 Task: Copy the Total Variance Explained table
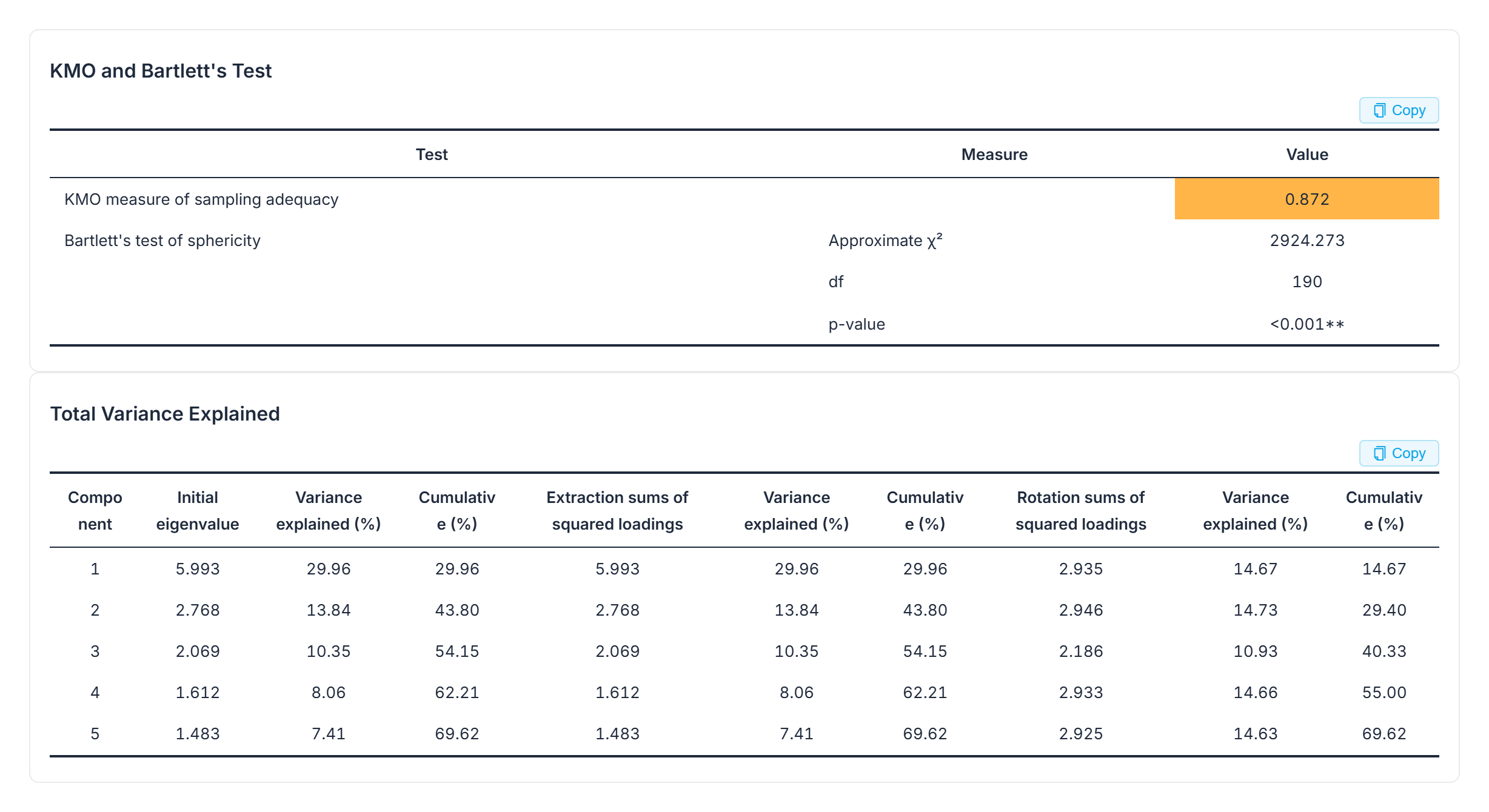click(x=1399, y=453)
